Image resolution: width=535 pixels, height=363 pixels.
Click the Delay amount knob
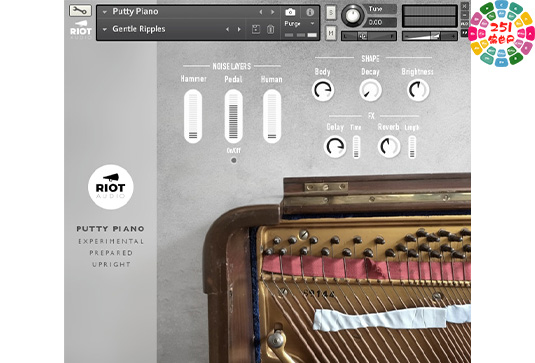pos(335,147)
